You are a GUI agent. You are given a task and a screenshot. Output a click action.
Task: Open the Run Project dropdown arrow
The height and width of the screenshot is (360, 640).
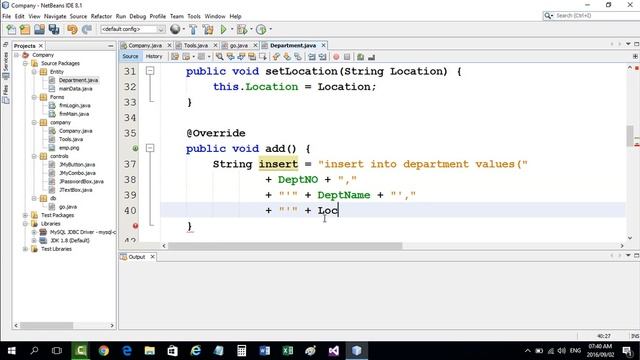(x=232, y=29)
